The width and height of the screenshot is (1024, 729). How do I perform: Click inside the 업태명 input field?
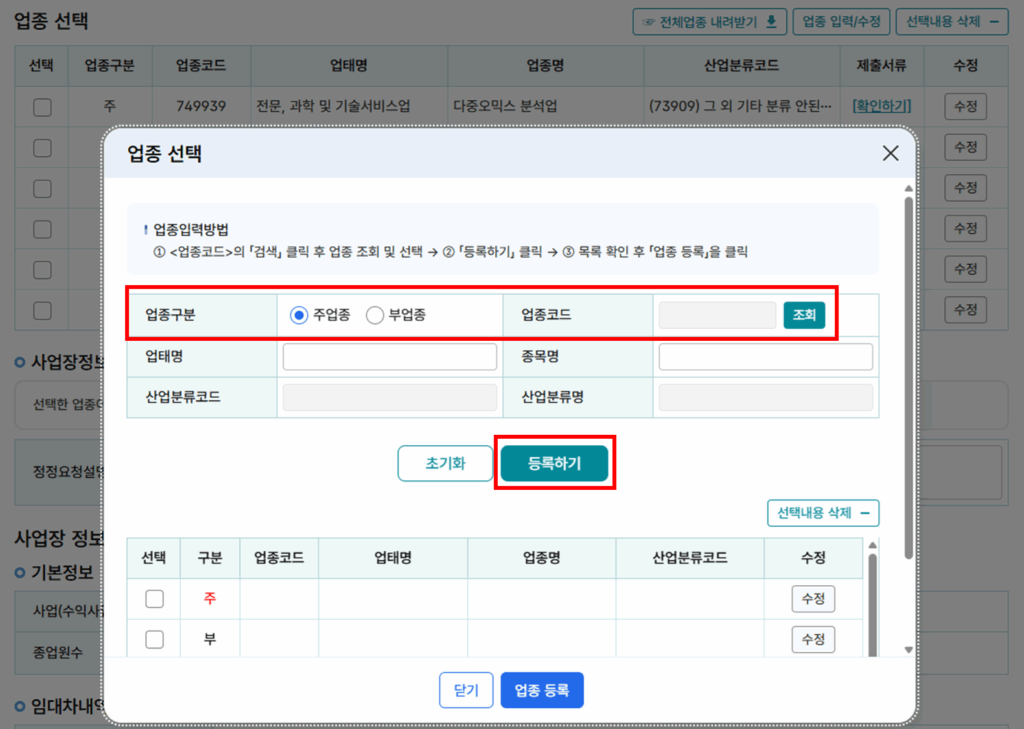389,356
